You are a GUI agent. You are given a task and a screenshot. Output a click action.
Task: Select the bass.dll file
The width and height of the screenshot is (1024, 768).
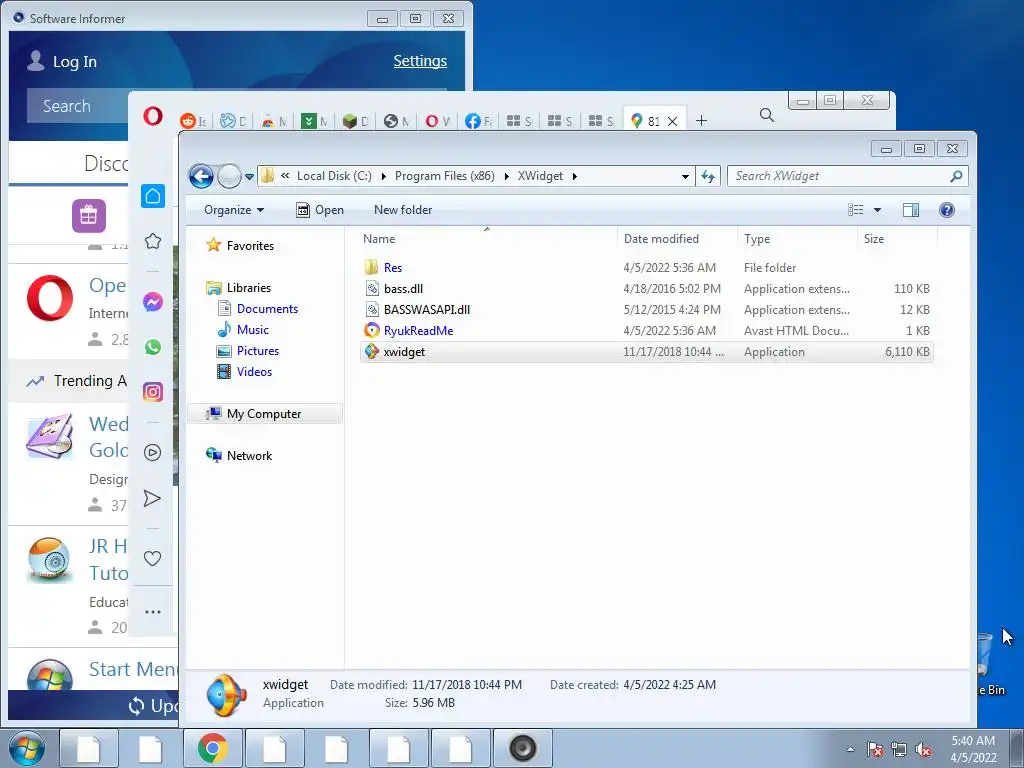[x=646, y=289]
